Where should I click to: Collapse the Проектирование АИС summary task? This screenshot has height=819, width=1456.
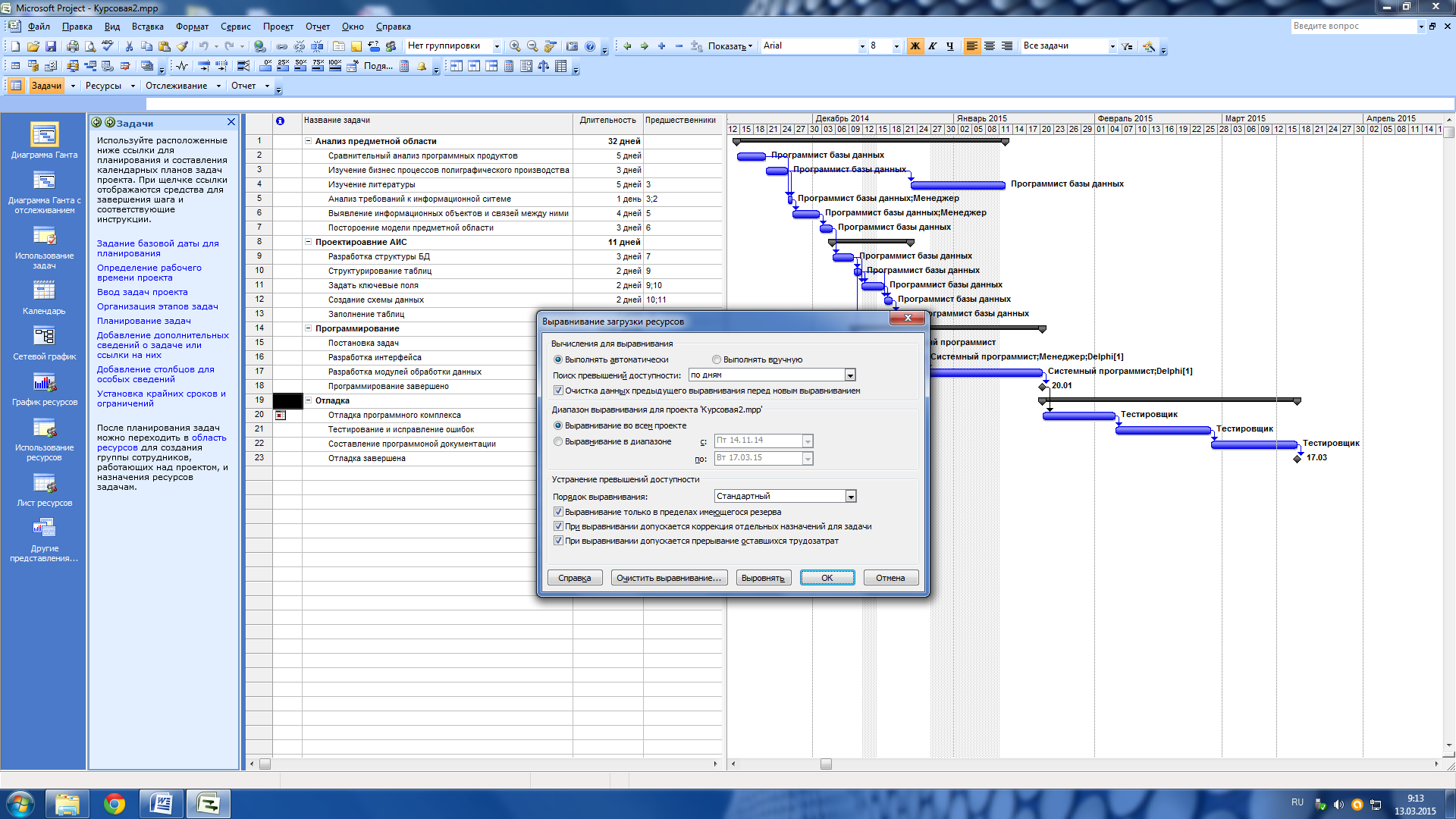[309, 242]
